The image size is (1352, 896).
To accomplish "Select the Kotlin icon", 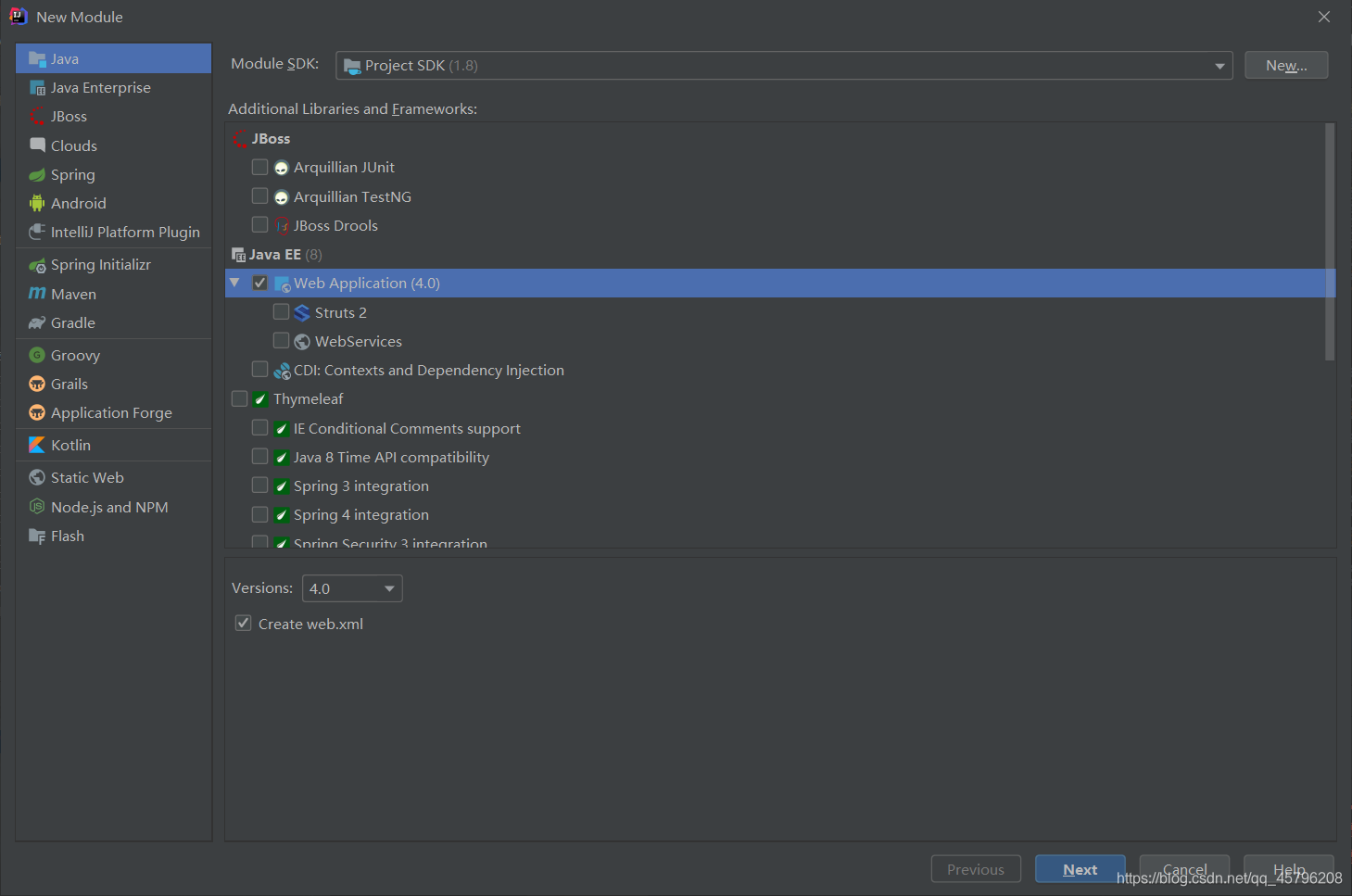I will tap(37, 445).
